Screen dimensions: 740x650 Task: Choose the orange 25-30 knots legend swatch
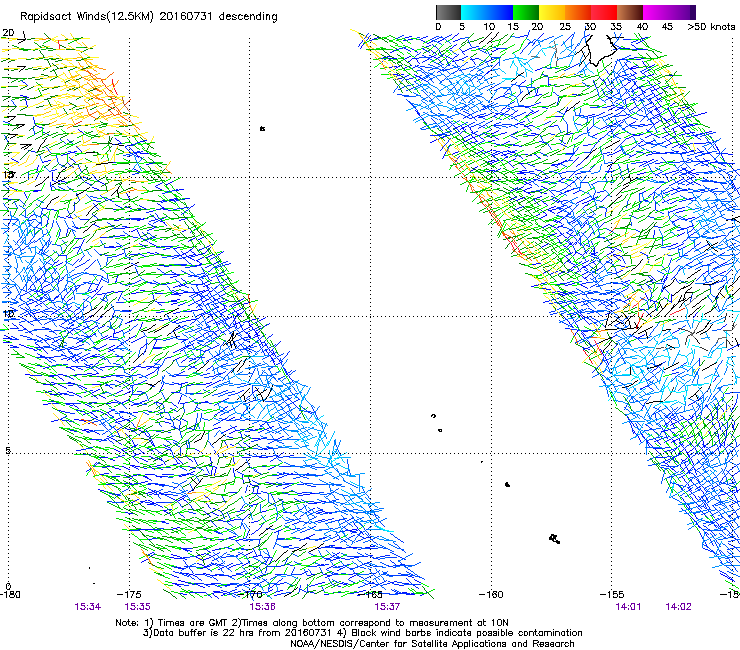click(578, 12)
